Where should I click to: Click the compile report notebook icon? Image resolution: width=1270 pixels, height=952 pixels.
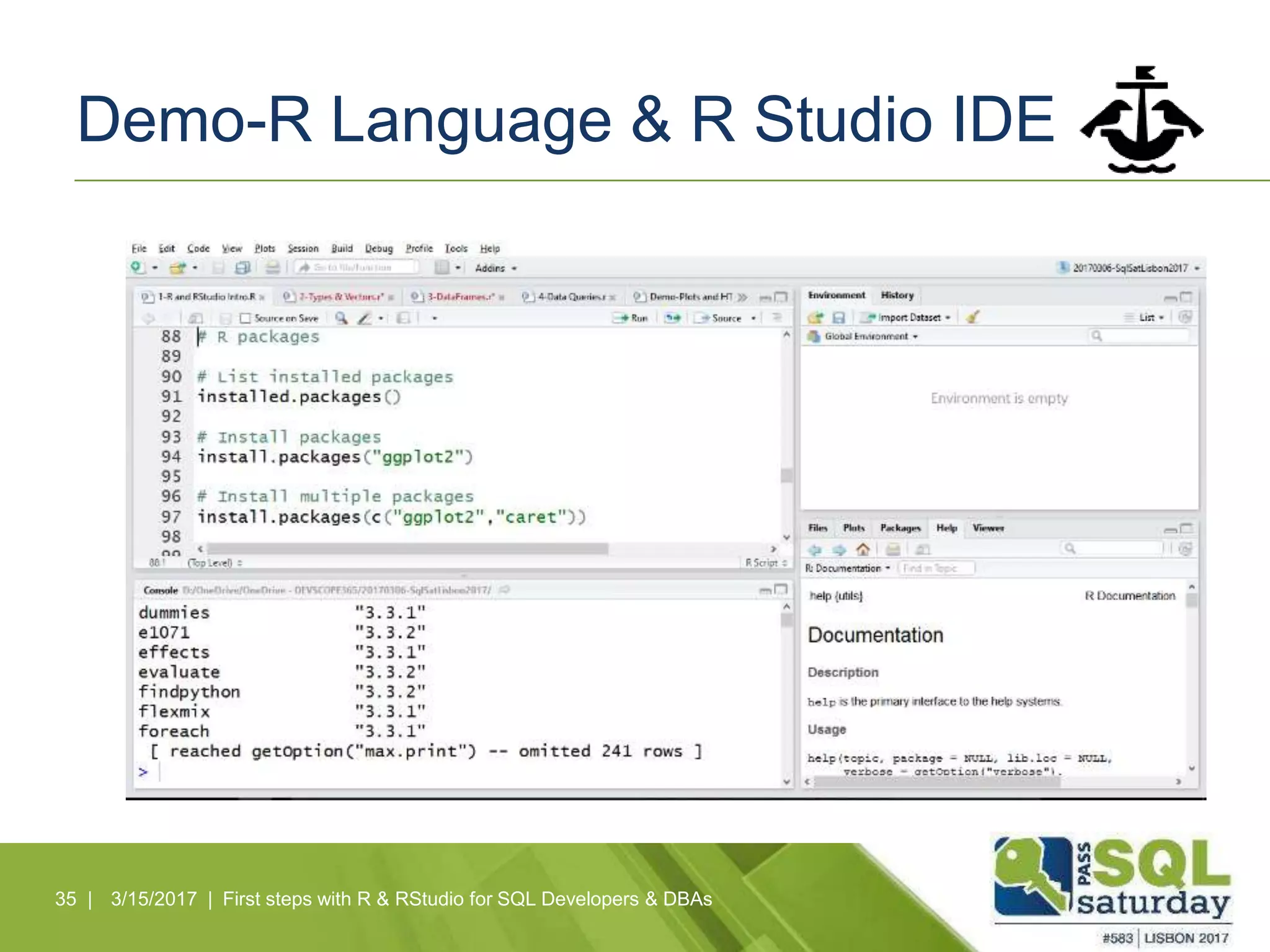click(x=403, y=318)
